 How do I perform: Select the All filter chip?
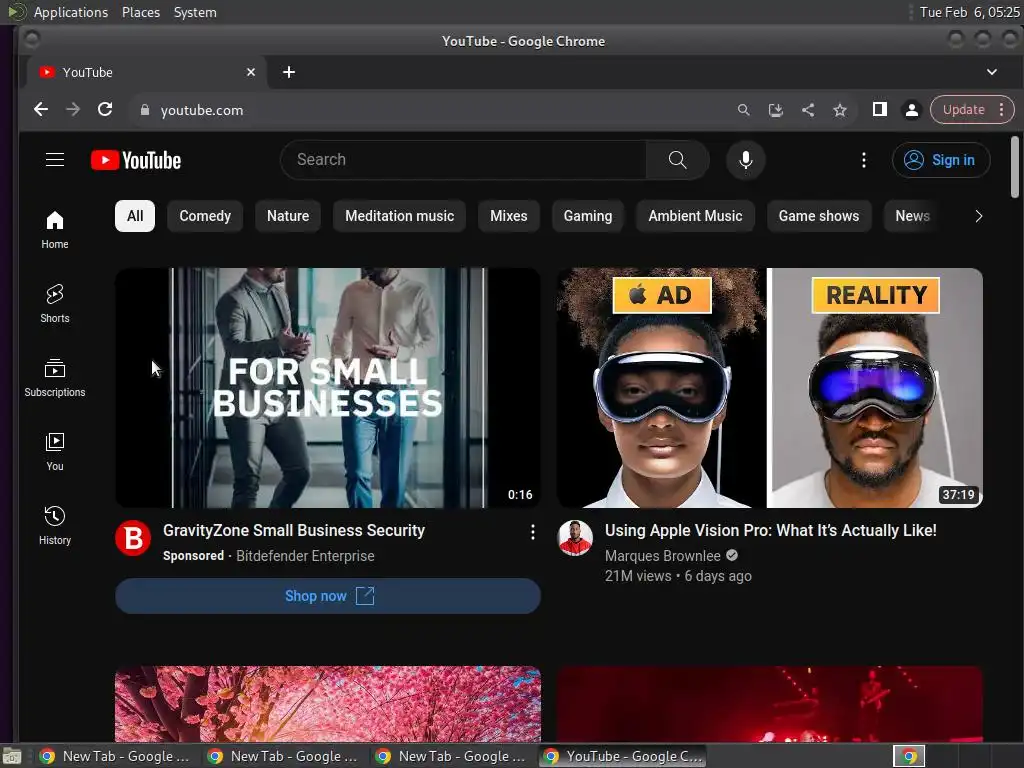click(135, 216)
